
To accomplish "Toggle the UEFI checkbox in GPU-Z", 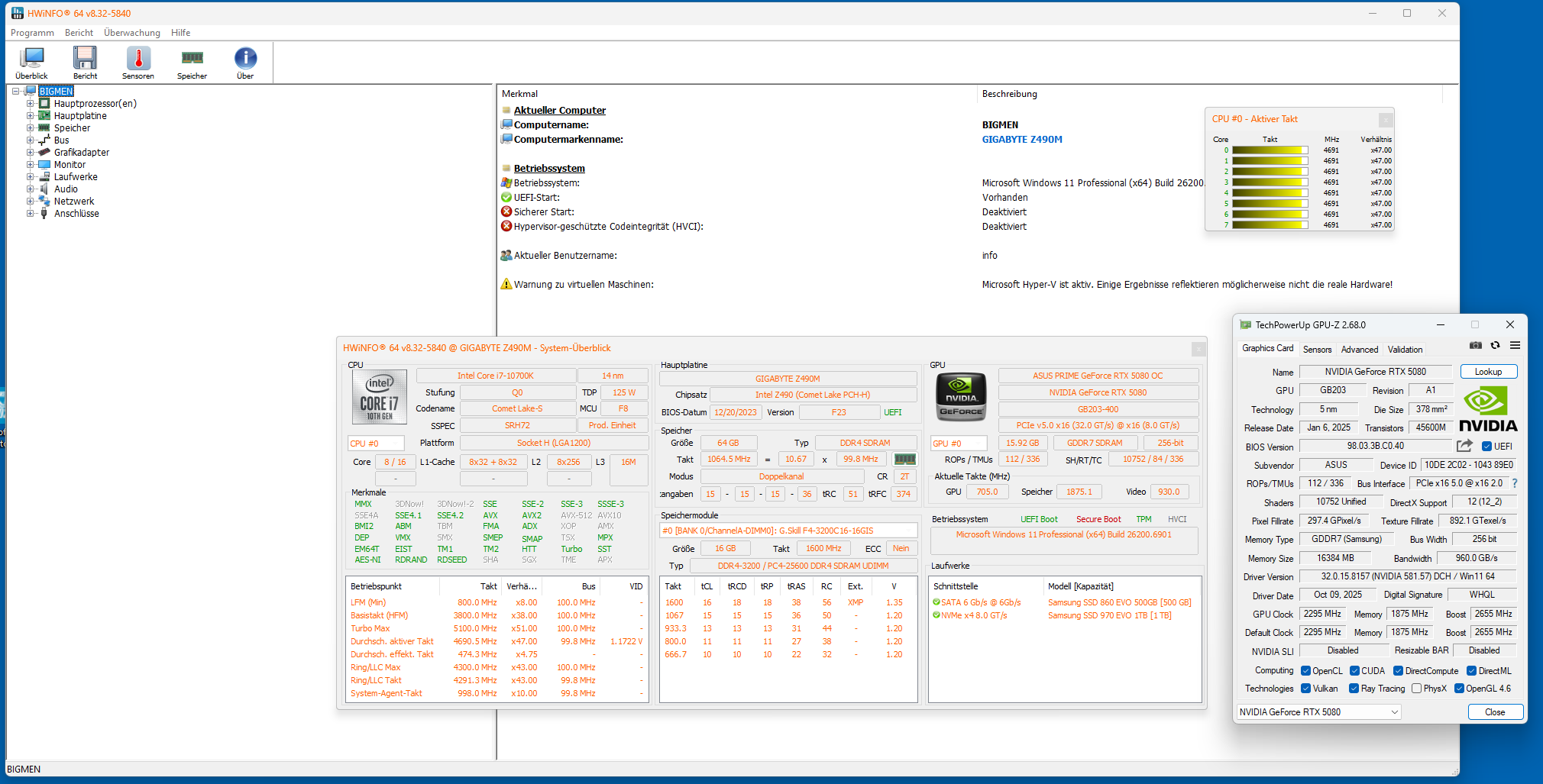I will pos(1487,447).
